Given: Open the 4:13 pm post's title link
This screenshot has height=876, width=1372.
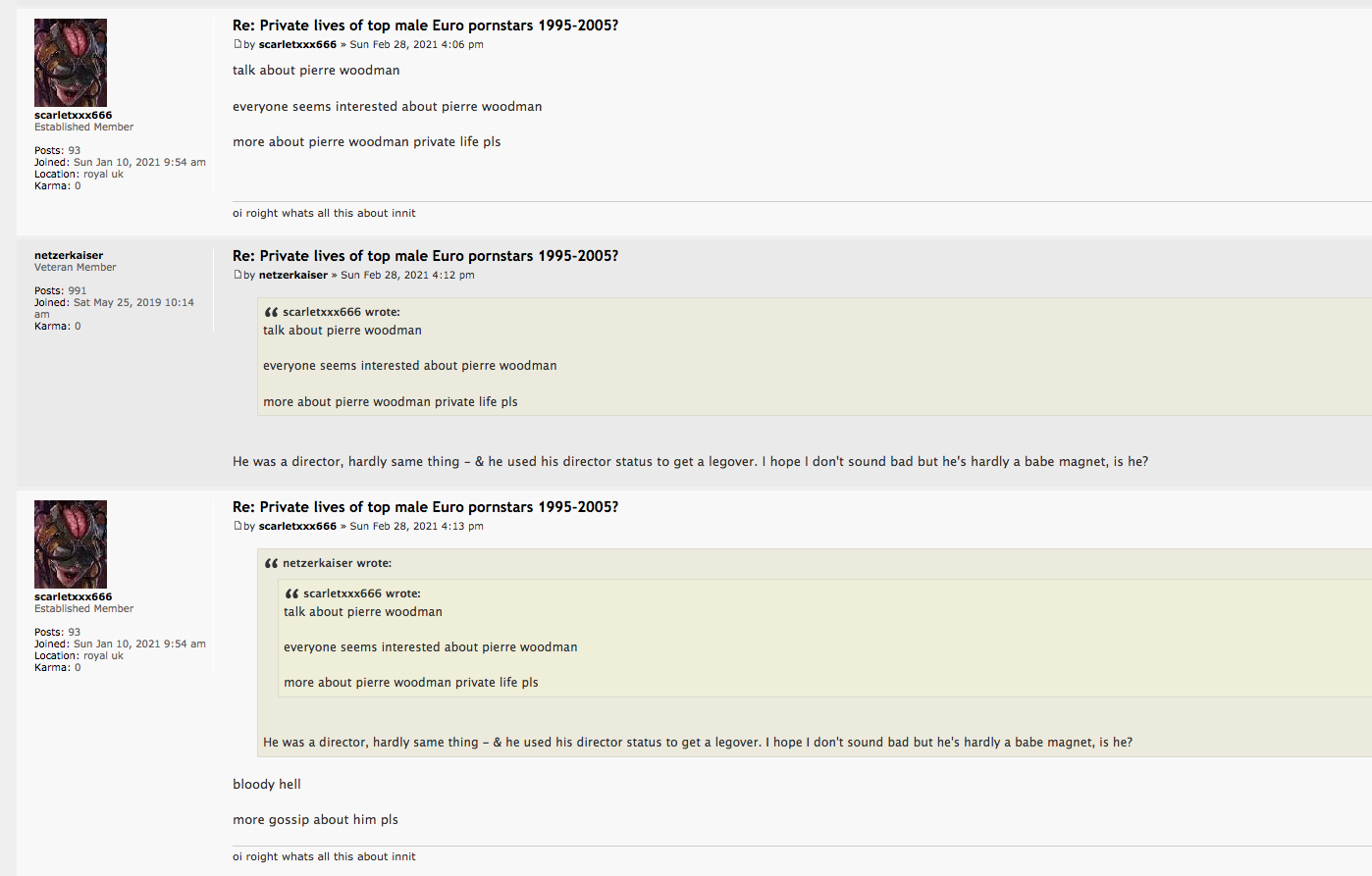Looking at the screenshot, I should tap(425, 507).
